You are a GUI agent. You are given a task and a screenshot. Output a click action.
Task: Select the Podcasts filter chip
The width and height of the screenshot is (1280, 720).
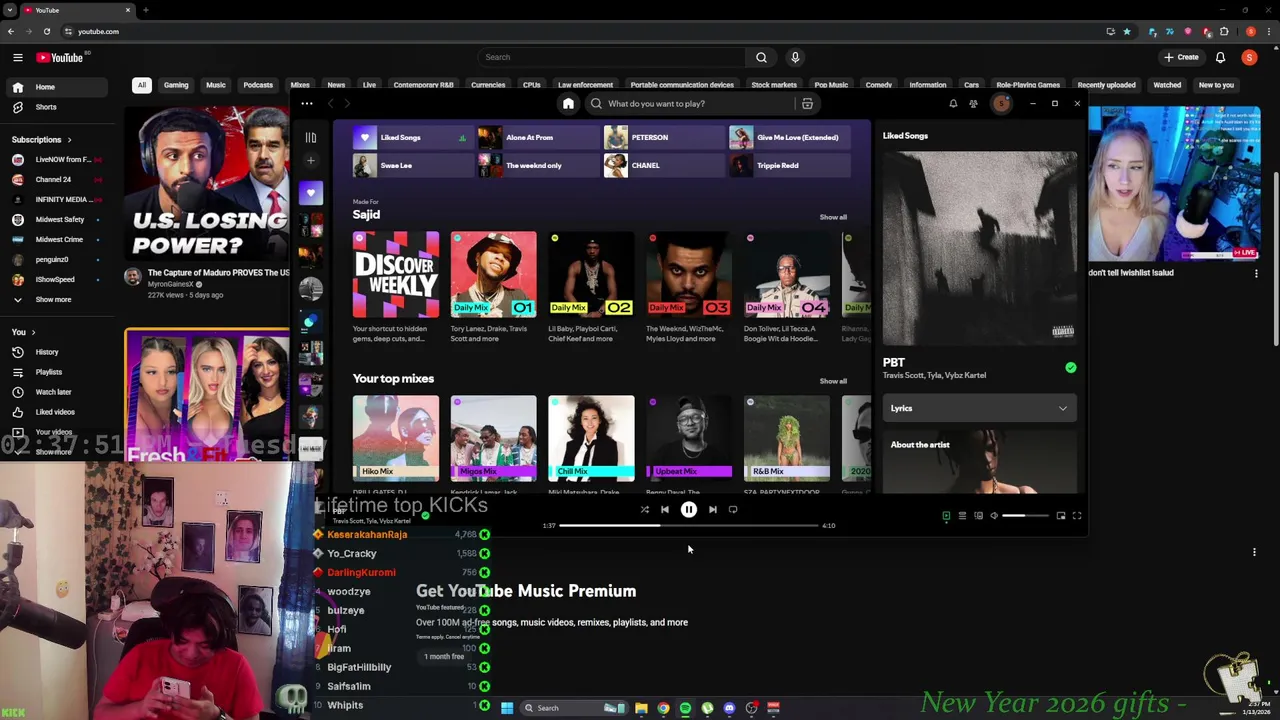[x=258, y=85]
